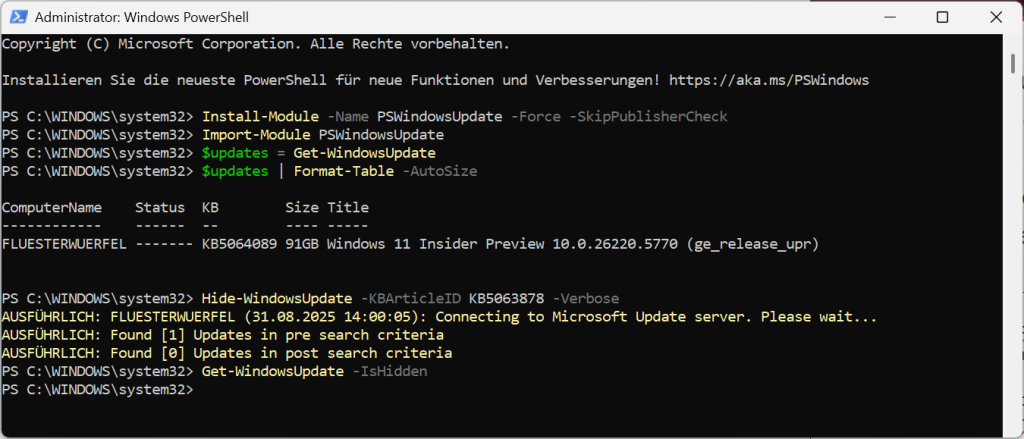Click the vertical scrollbar thumb
This screenshot has height=439, width=1024.
pyautogui.click(x=1013, y=65)
